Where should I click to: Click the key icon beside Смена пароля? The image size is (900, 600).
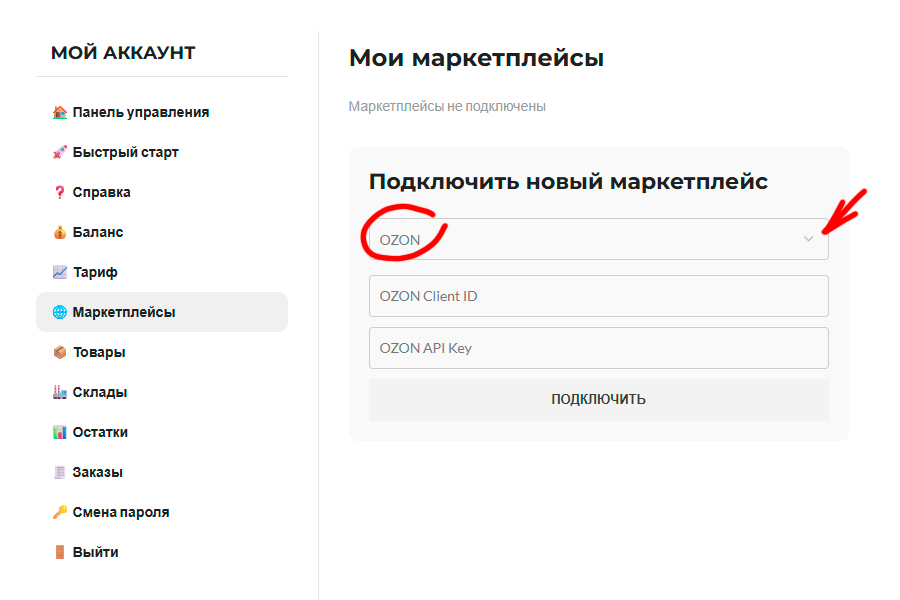pos(60,512)
